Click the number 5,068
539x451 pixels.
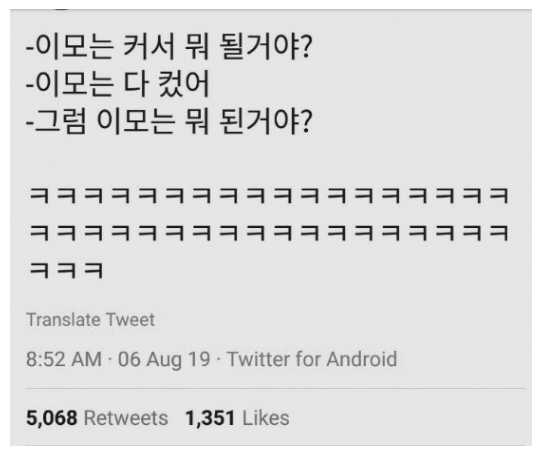pyautogui.click(x=52, y=418)
